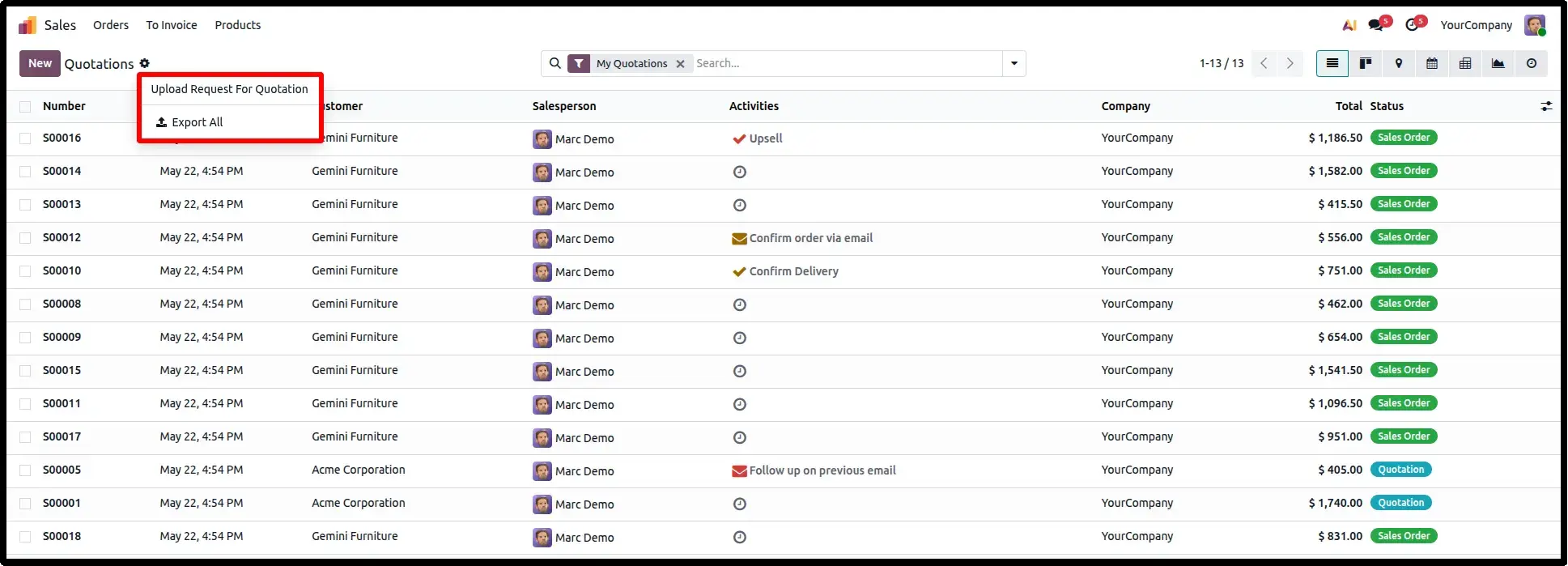Click Marc Demo avatar in S00016 row
The image size is (1568, 566).
[542, 139]
